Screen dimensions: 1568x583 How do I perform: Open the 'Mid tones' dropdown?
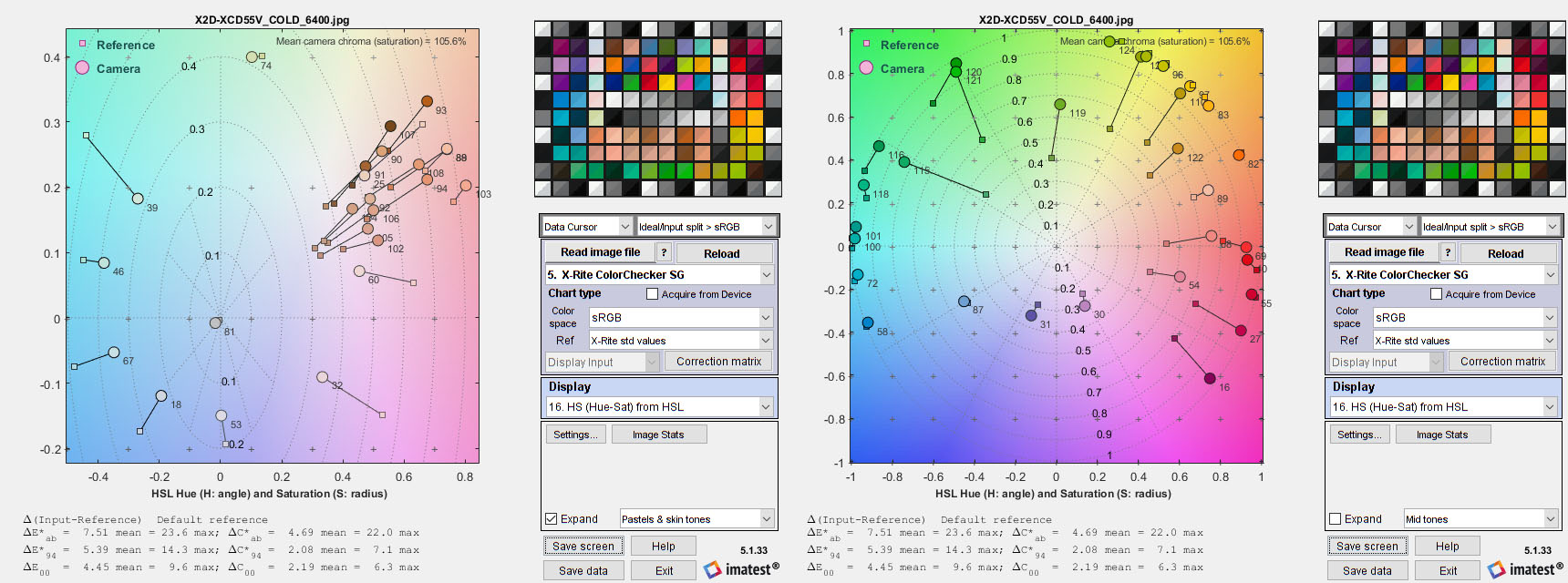click(1480, 518)
